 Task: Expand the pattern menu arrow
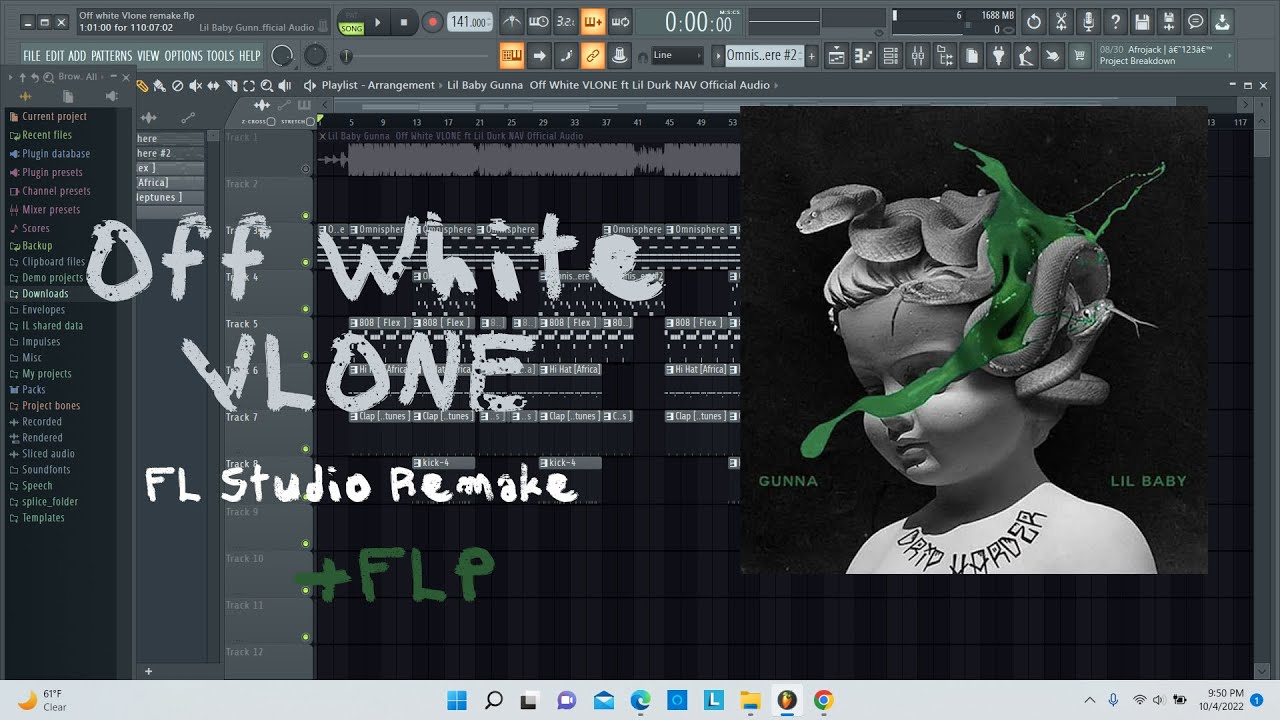(x=717, y=56)
